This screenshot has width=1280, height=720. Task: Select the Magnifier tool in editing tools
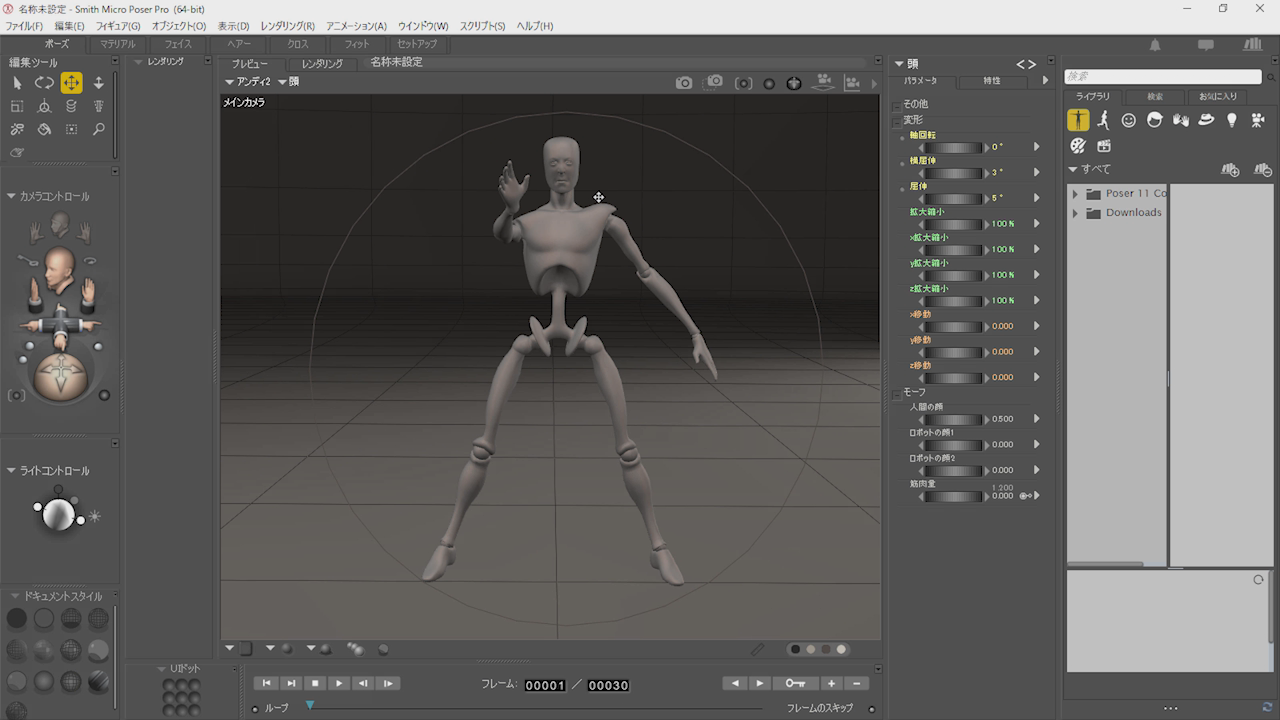[98, 129]
